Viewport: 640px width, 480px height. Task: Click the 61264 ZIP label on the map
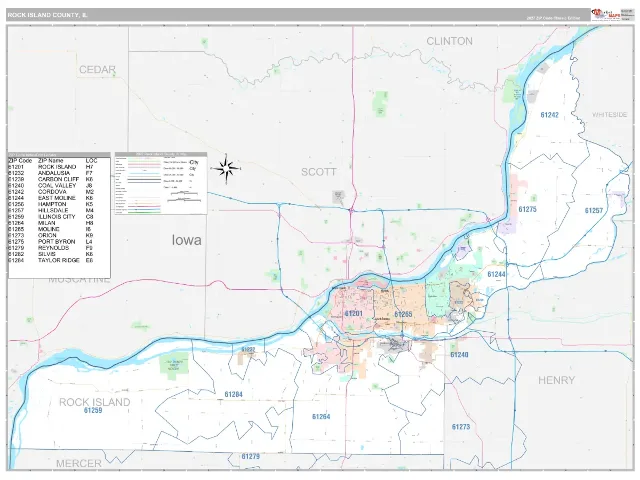[321, 417]
